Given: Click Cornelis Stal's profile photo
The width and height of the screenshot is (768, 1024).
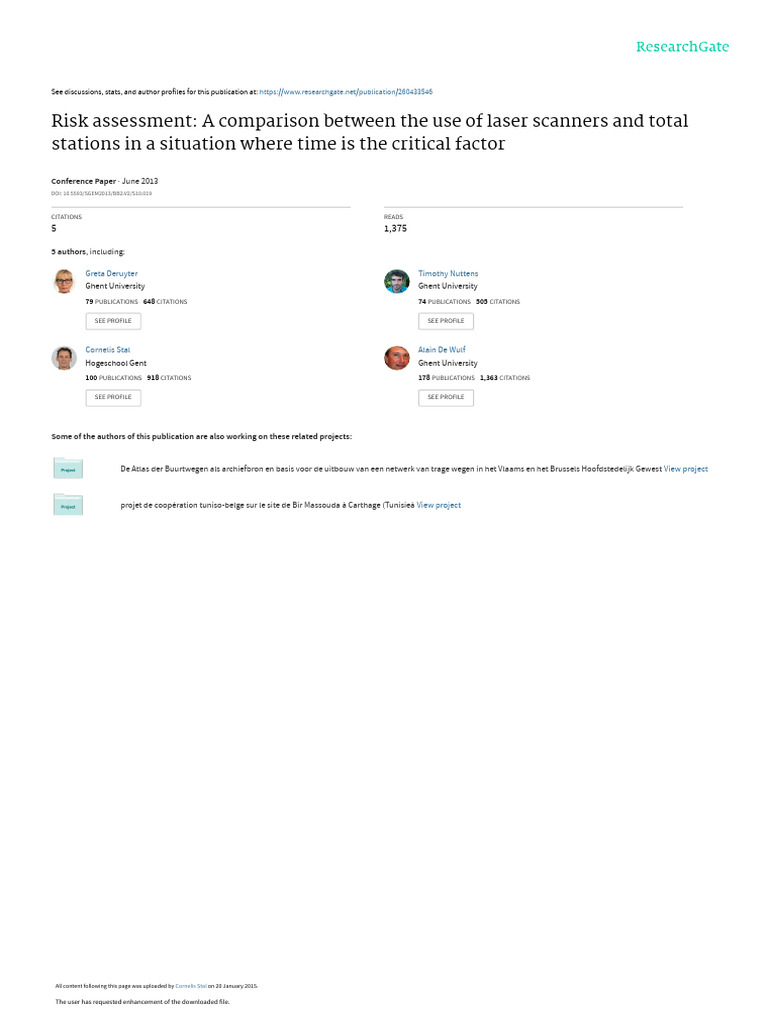Looking at the screenshot, I should tap(64, 358).
